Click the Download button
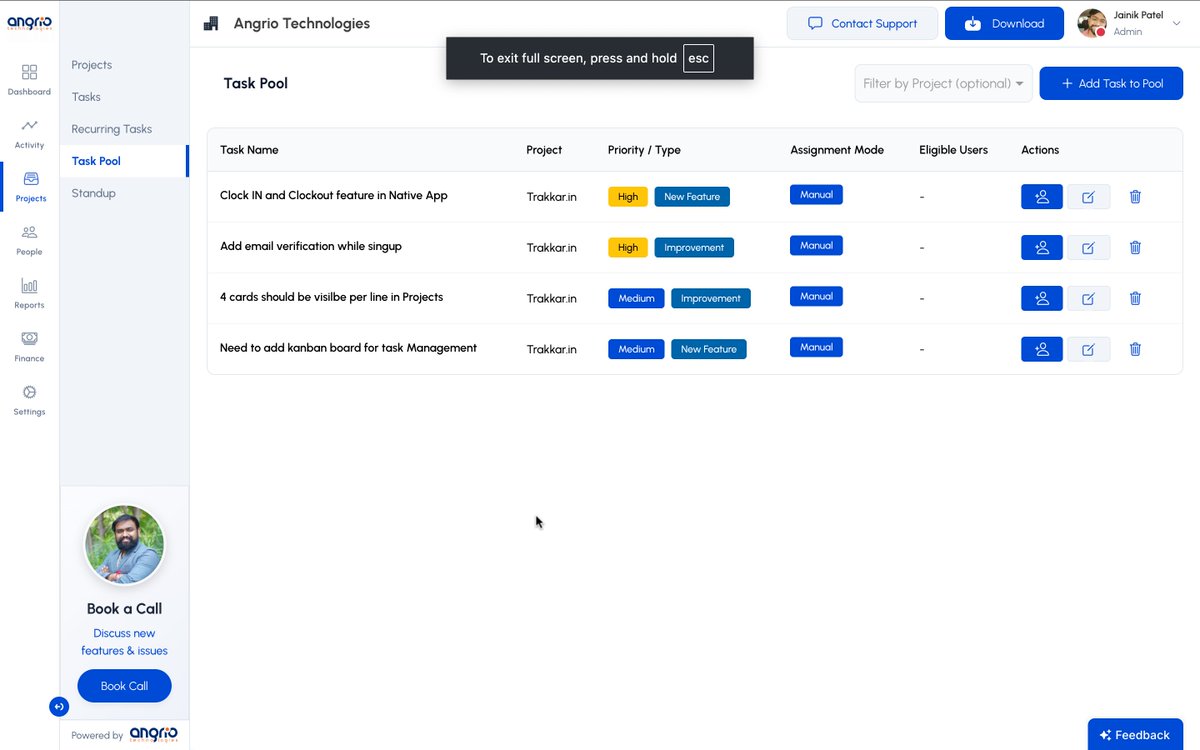 pos(1004,24)
